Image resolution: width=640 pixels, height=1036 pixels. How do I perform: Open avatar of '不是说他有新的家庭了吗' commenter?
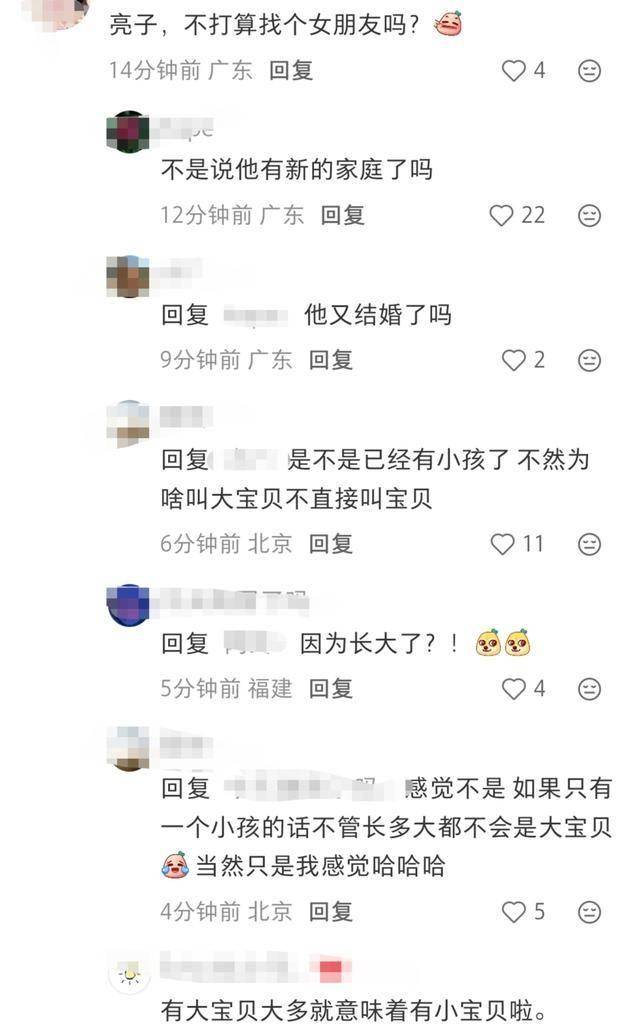[x=128, y=131]
